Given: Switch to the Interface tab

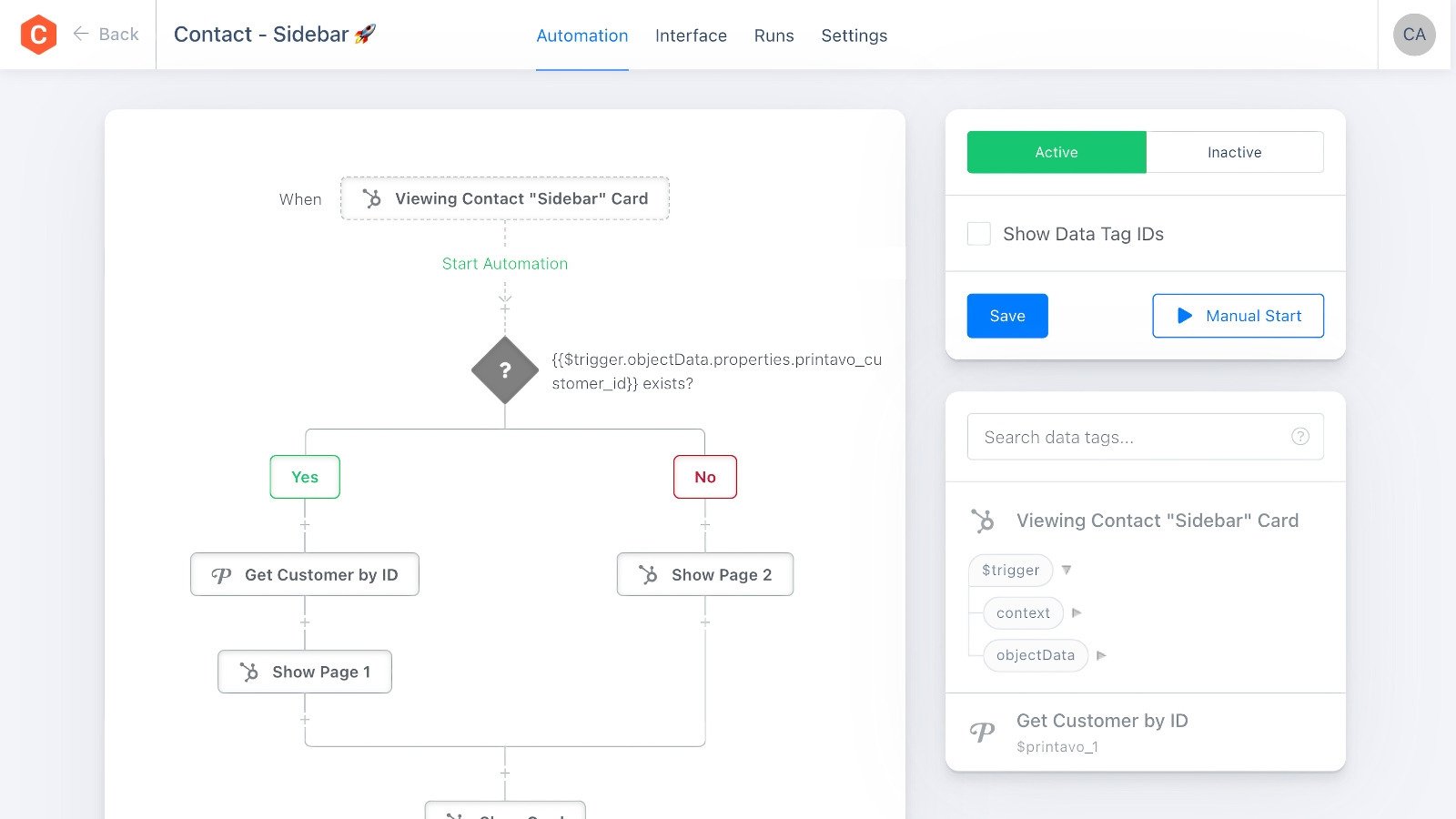Looking at the screenshot, I should point(691,35).
